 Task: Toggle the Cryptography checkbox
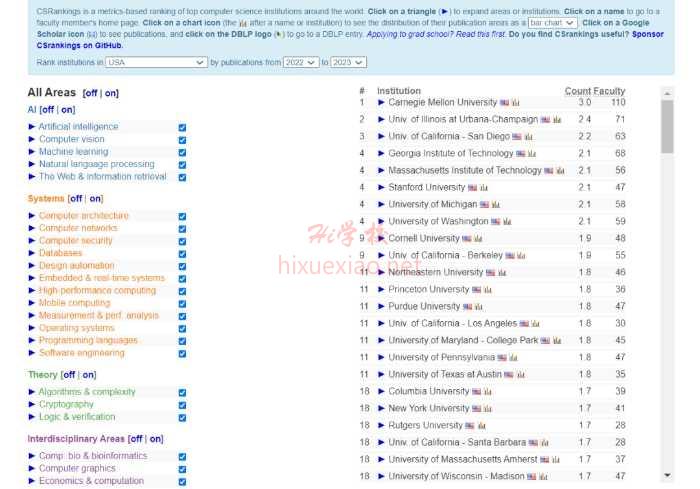coord(182,405)
